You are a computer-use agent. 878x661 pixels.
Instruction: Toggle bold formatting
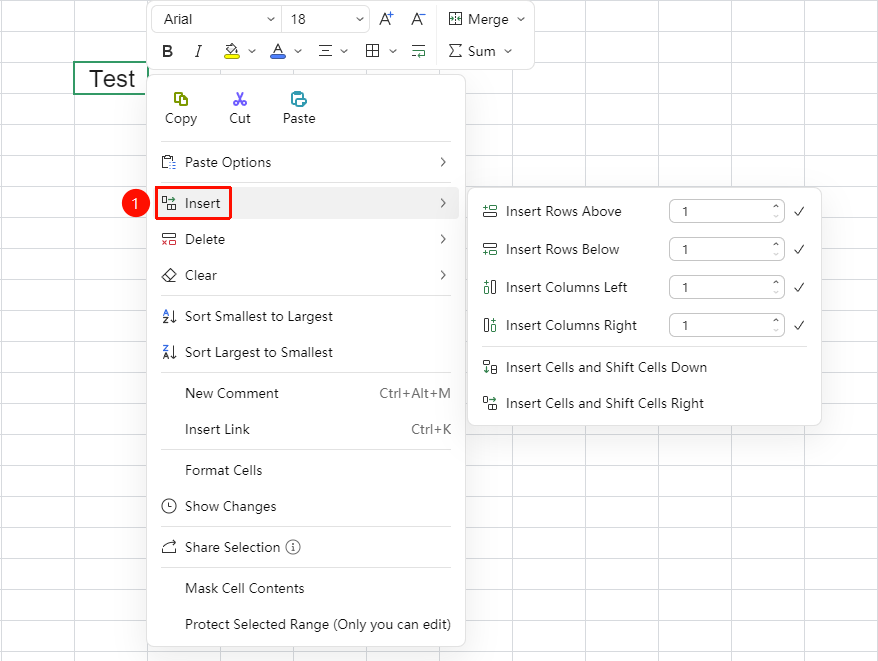[x=167, y=52]
